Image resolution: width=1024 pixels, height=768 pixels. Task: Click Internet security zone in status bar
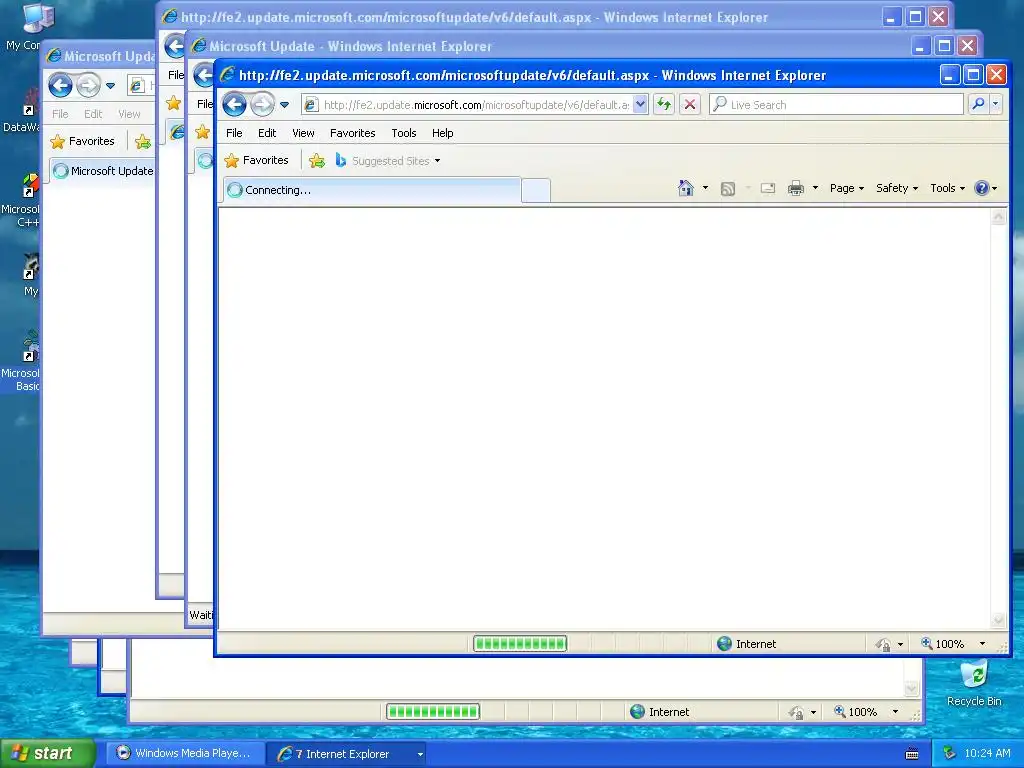click(x=746, y=644)
